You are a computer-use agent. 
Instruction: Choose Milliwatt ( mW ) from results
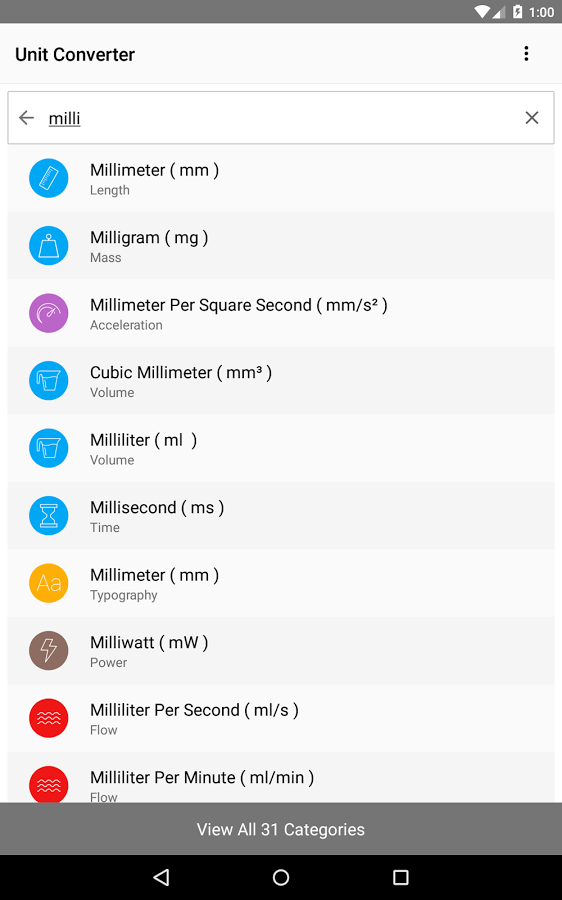click(281, 650)
